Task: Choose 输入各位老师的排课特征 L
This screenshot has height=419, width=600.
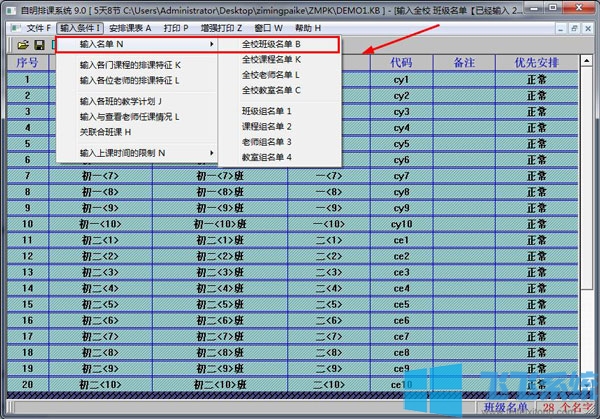Action: (x=137, y=80)
